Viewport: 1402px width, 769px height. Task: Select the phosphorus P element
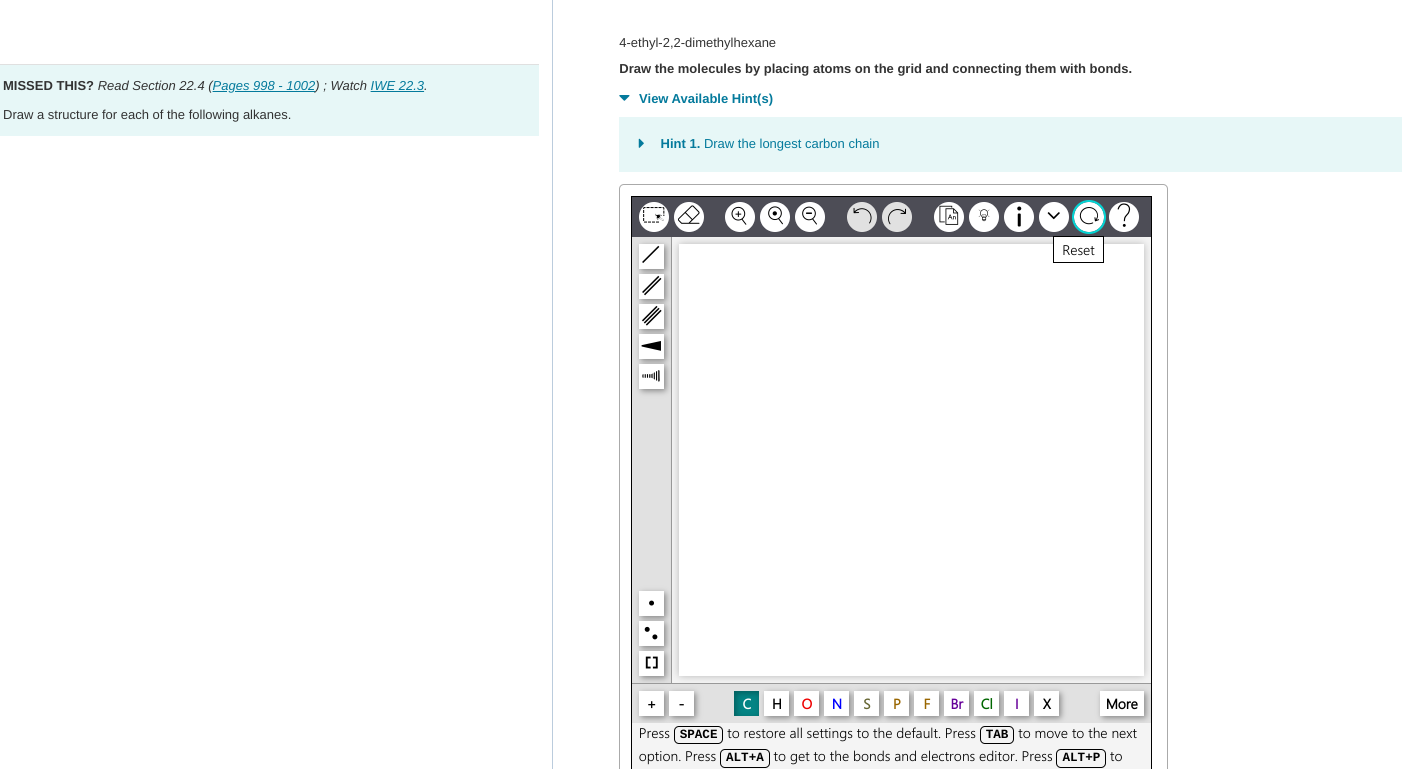[896, 704]
